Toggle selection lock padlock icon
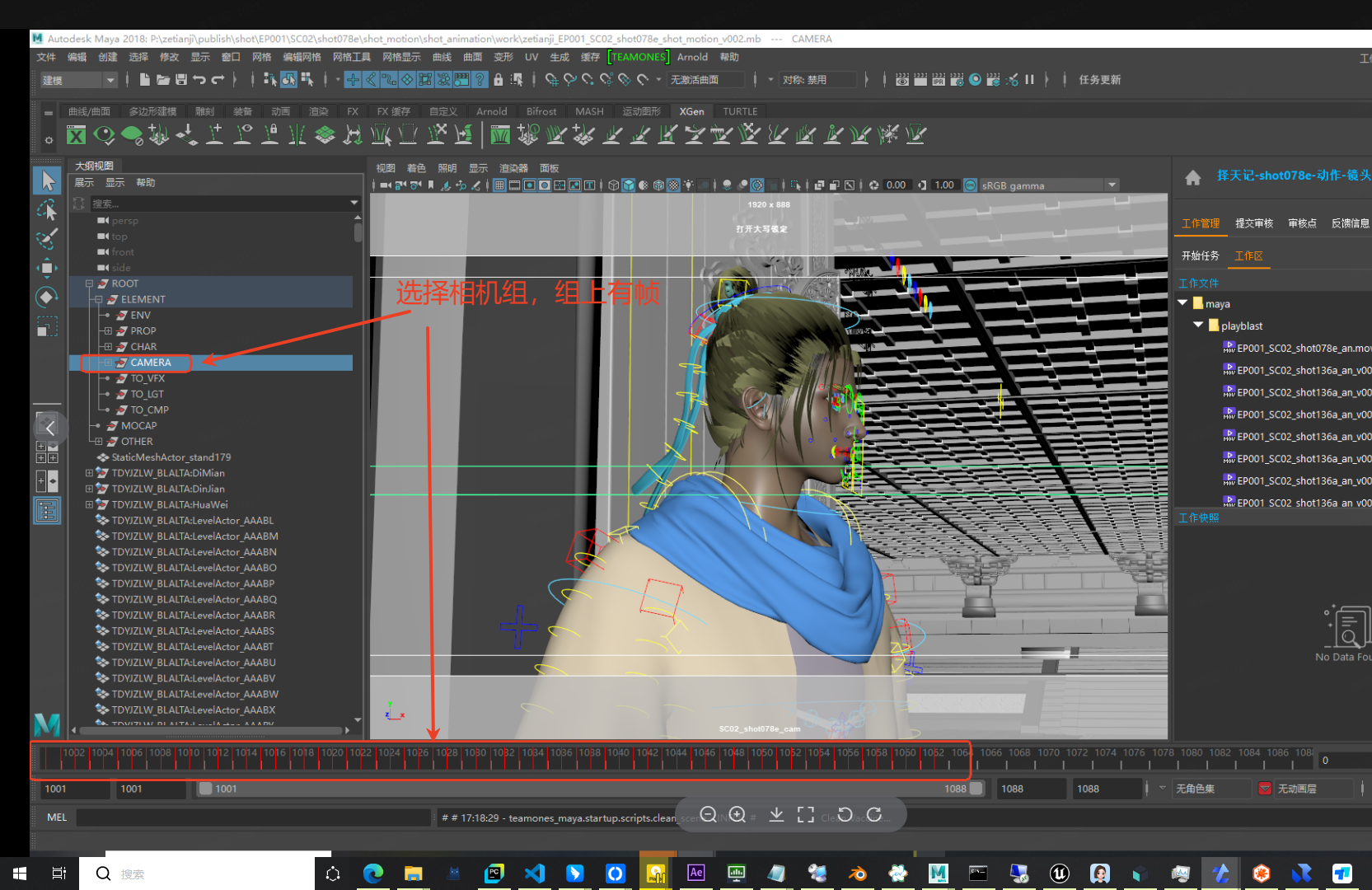 click(x=498, y=80)
